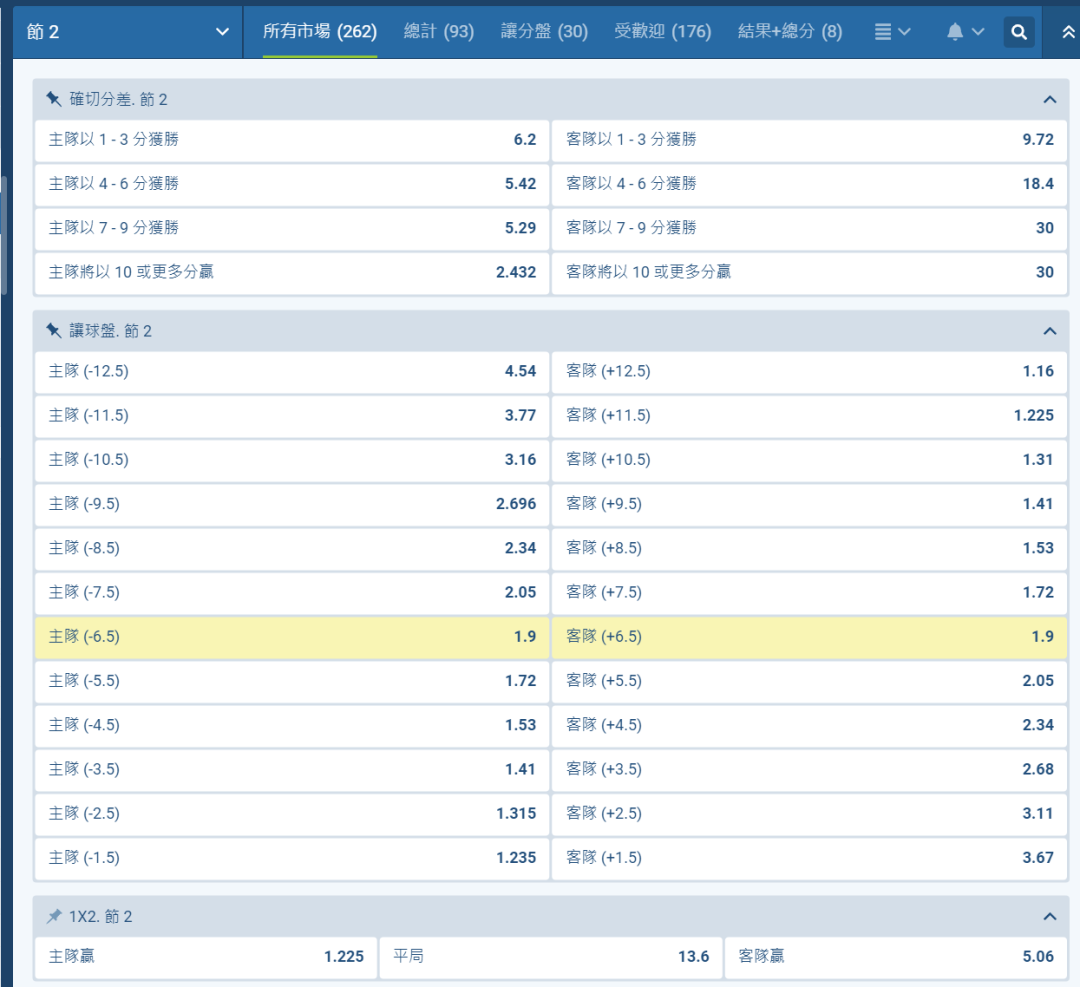Image resolution: width=1080 pixels, height=987 pixels.
Task: Switch to the 總計 (93) tab
Action: point(438,32)
